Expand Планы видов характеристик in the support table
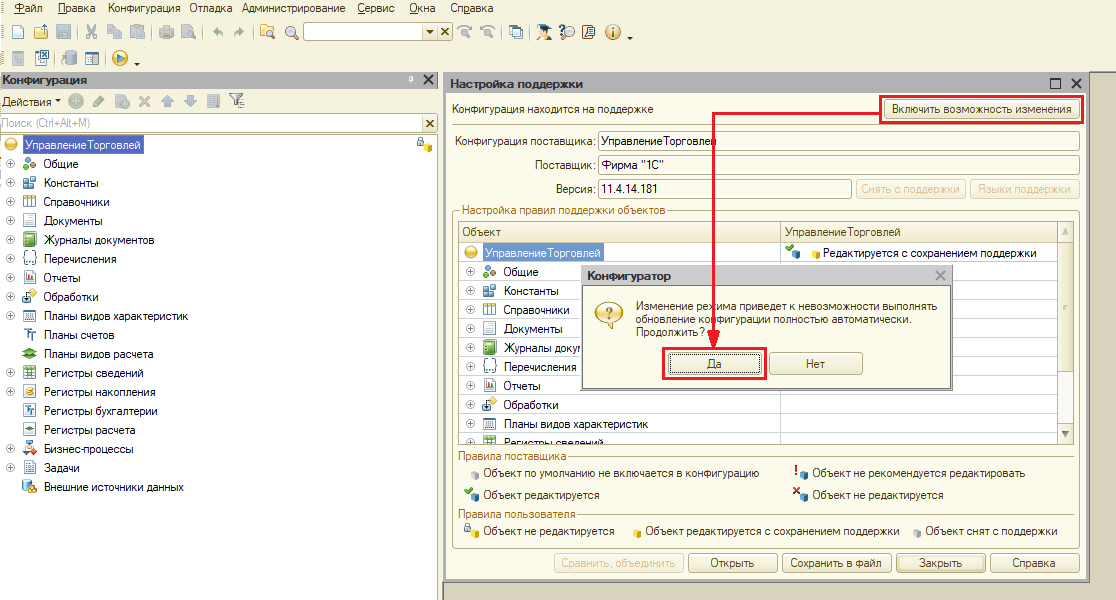The width and height of the screenshot is (1116, 600). coord(470,423)
